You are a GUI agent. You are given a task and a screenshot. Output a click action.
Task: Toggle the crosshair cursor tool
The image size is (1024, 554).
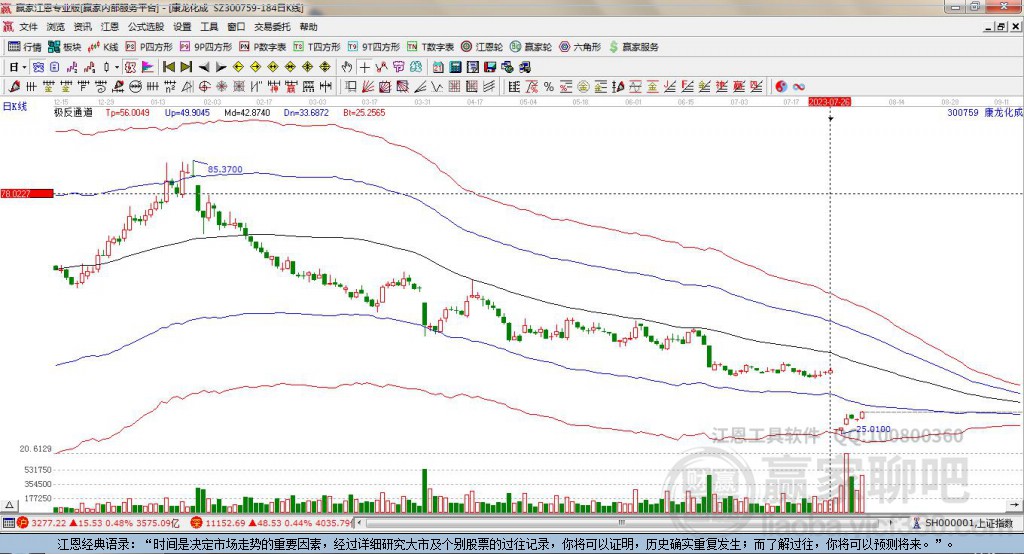(365, 67)
